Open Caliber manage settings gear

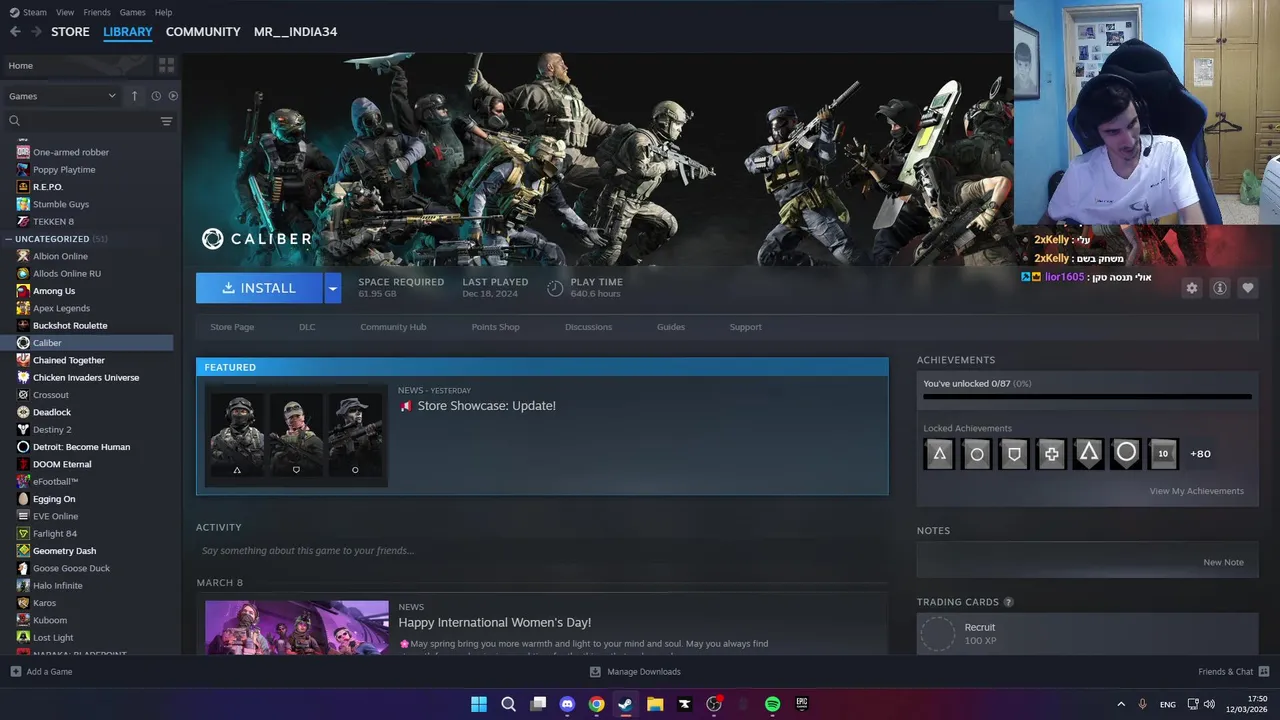click(x=1191, y=288)
